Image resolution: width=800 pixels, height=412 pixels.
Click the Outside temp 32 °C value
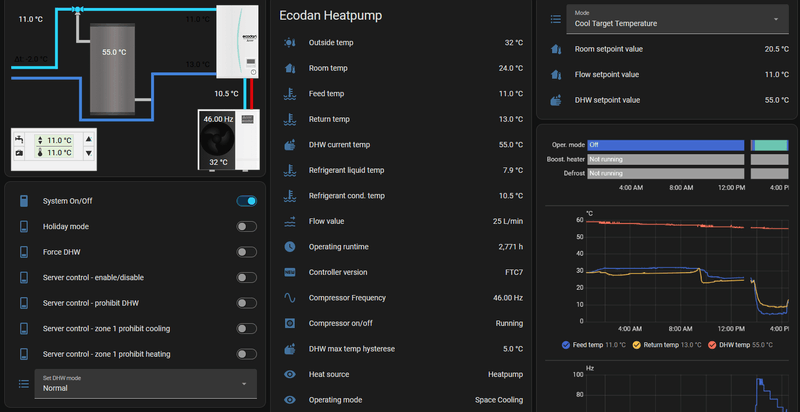click(514, 43)
